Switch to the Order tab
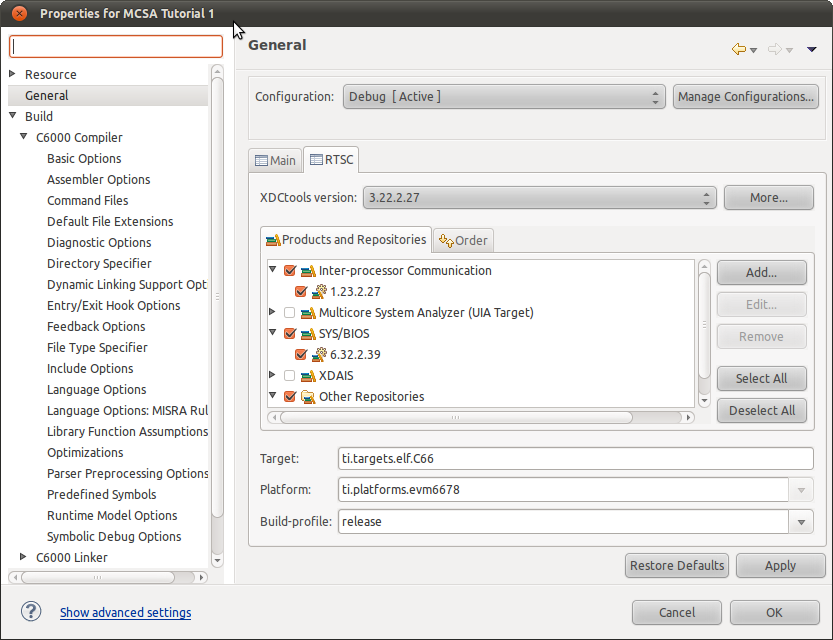Image resolution: width=833 pixels, height=640 pixels. tap(463, 240)
